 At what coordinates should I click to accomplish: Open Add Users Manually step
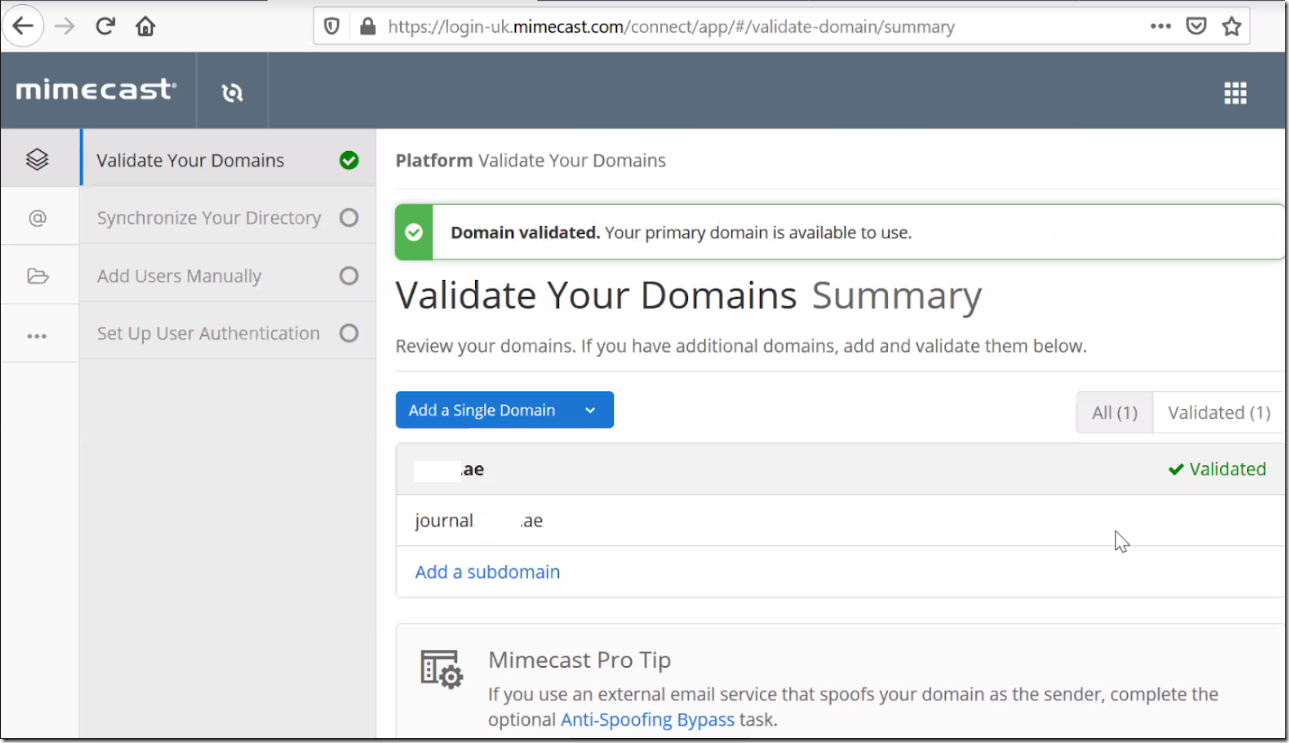click(x=228, y=276)
